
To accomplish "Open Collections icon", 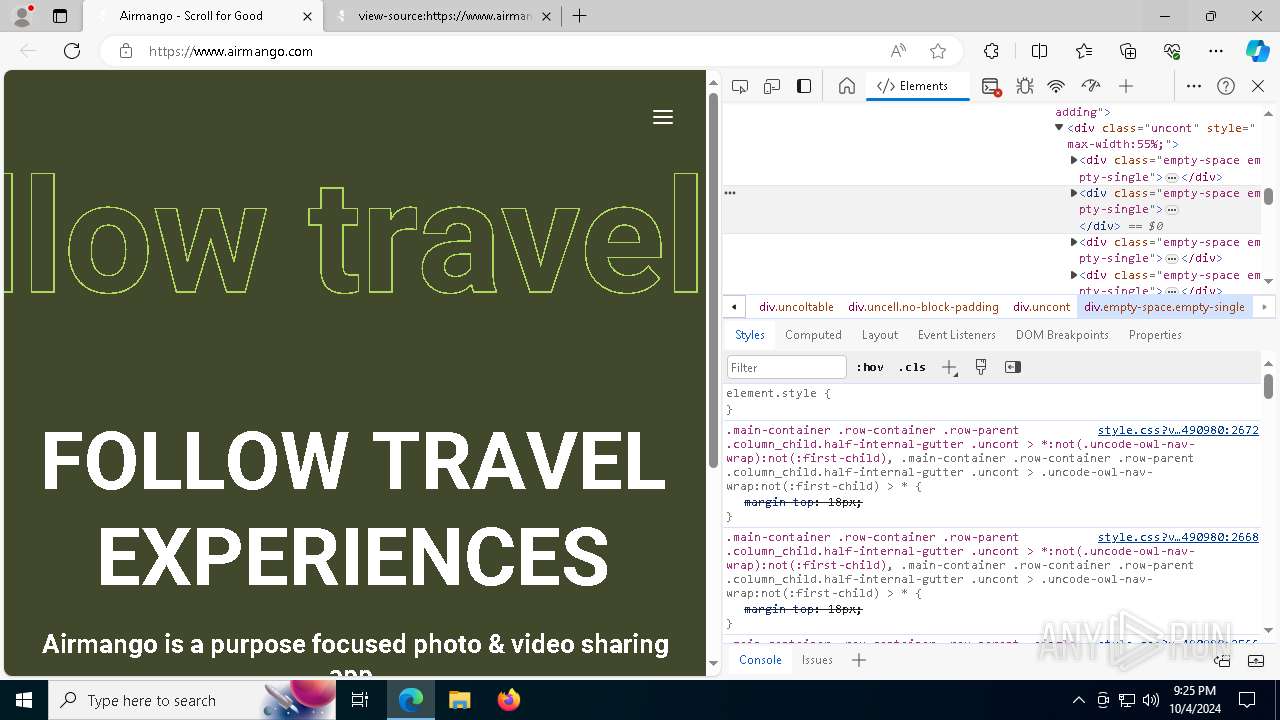I will point(1128,51).
